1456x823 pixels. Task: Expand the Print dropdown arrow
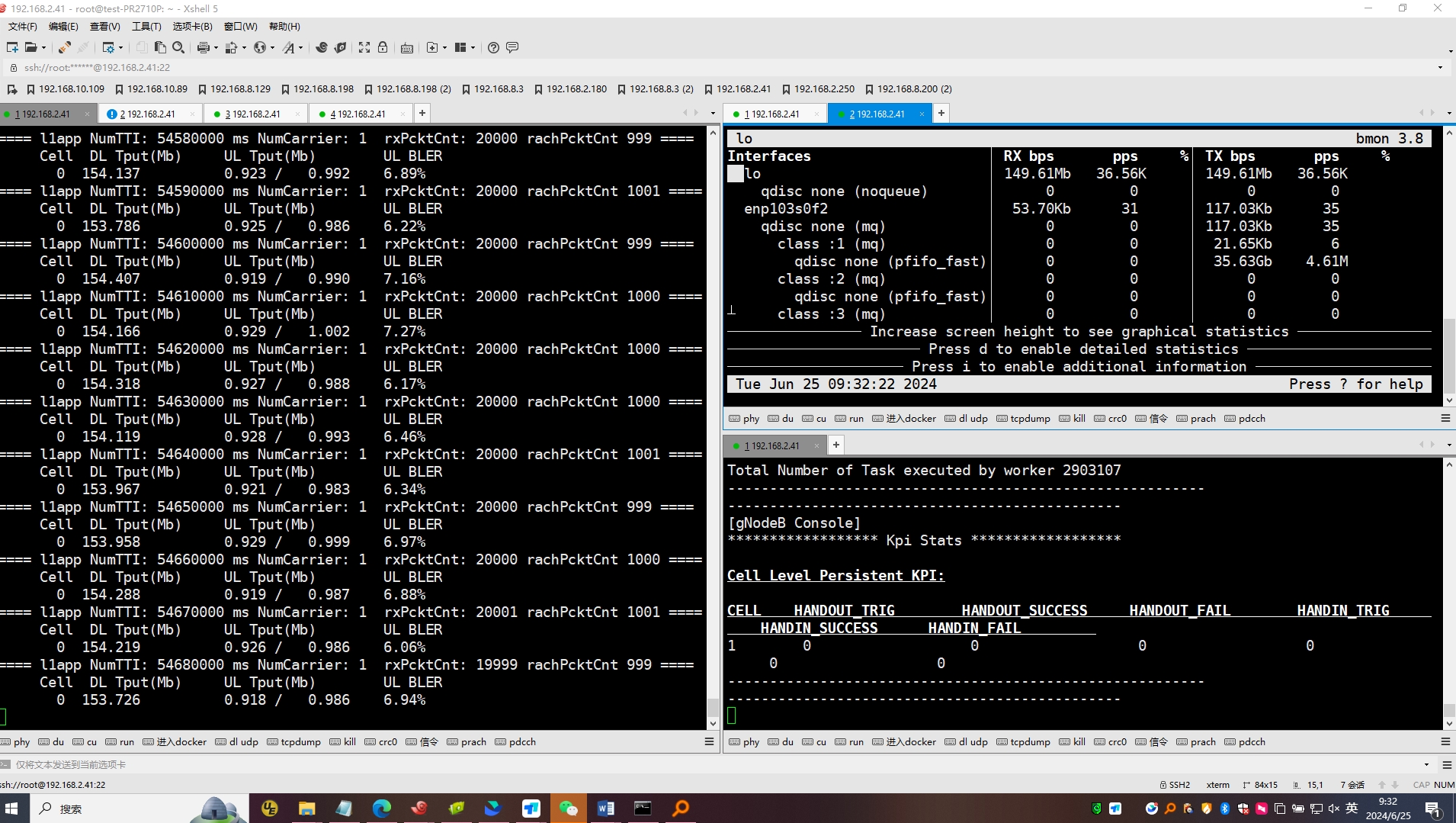(216, 47)
